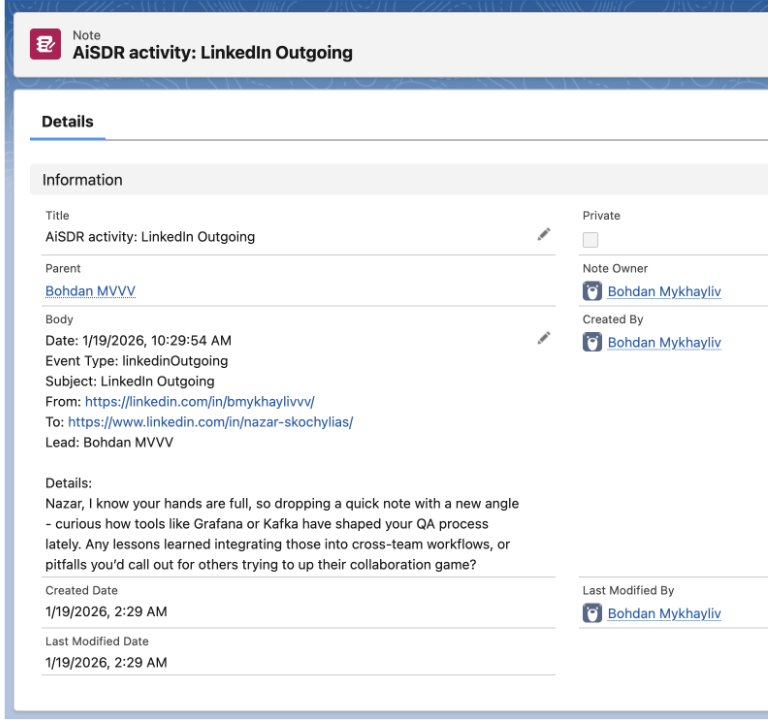The height and width of the screenshot is (720, 768).
Task: Click the 'Last Modified By' field label
Action: [x=628, y=591]
